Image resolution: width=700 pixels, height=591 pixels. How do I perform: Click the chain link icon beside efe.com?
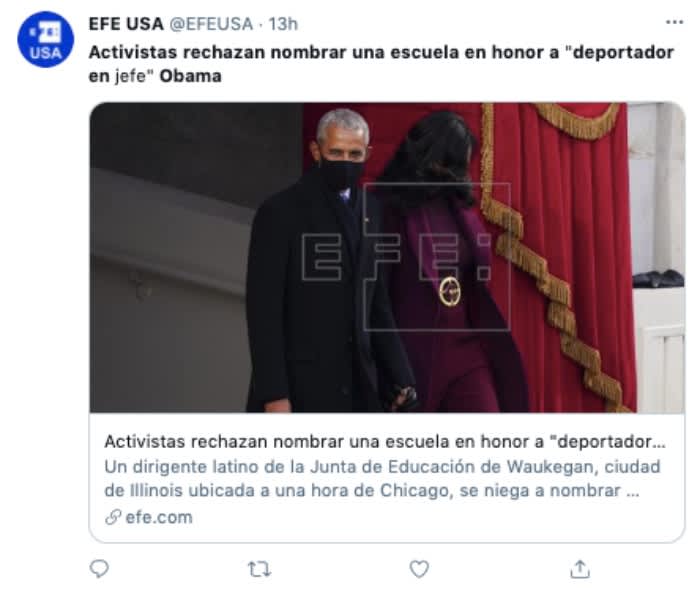pyautogui.click(x=113, y=517)
